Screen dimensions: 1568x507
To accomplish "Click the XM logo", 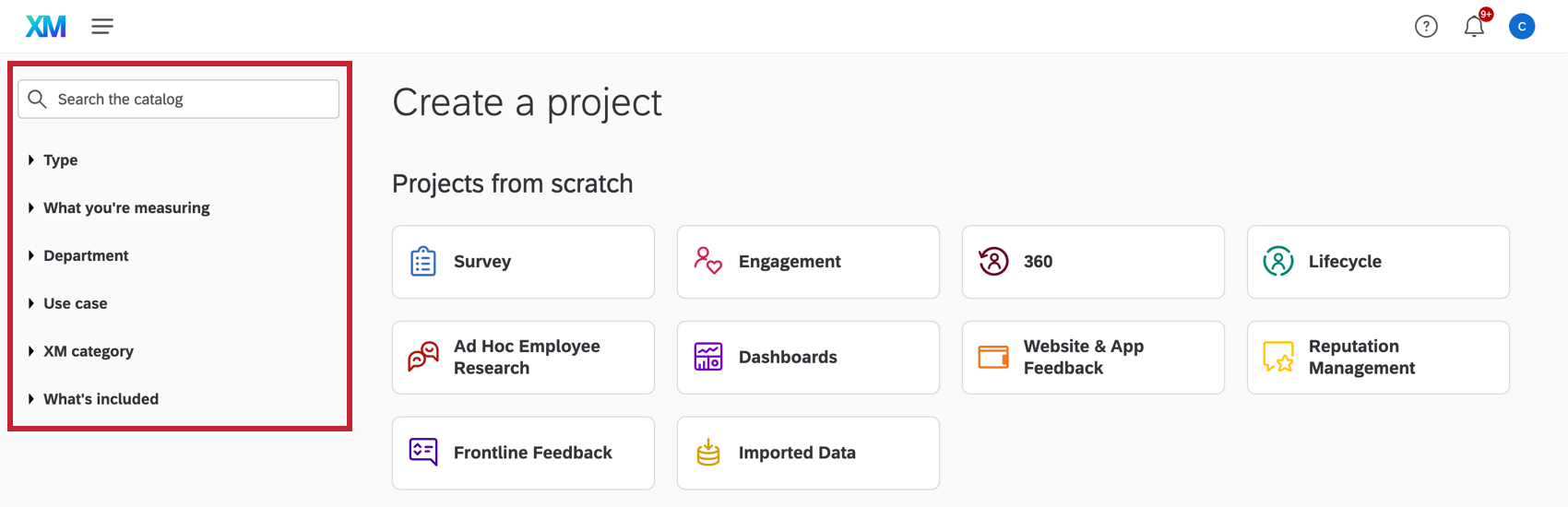I will pos(45,26).
